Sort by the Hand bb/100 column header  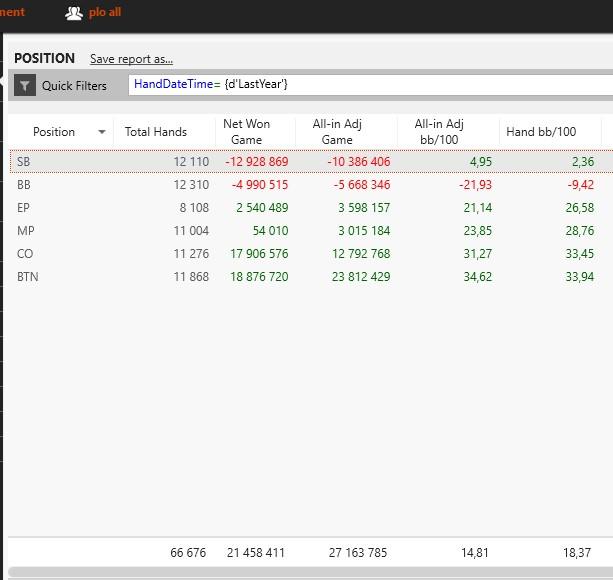pos(541,132)
